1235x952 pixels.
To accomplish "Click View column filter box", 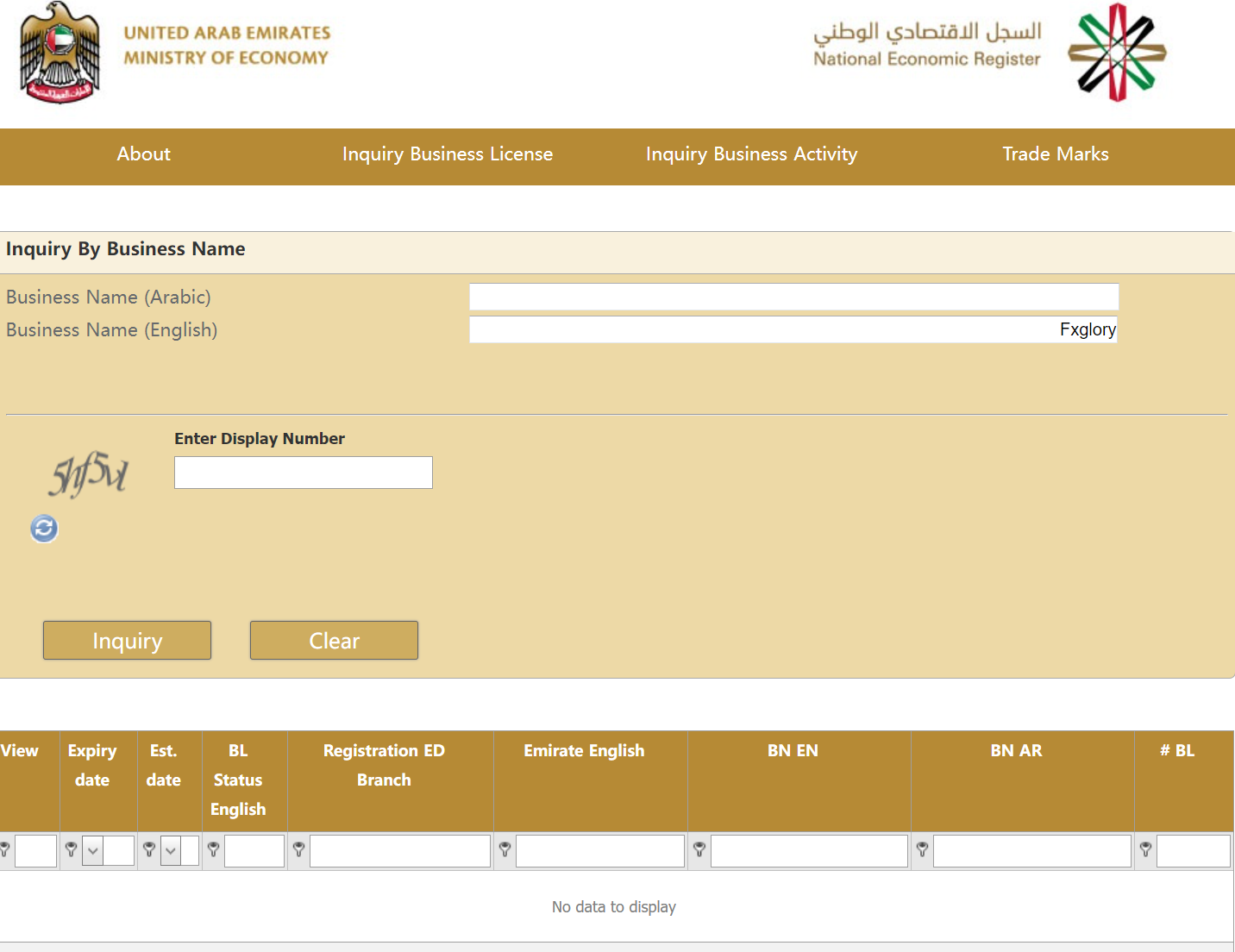I will [36, 851].
